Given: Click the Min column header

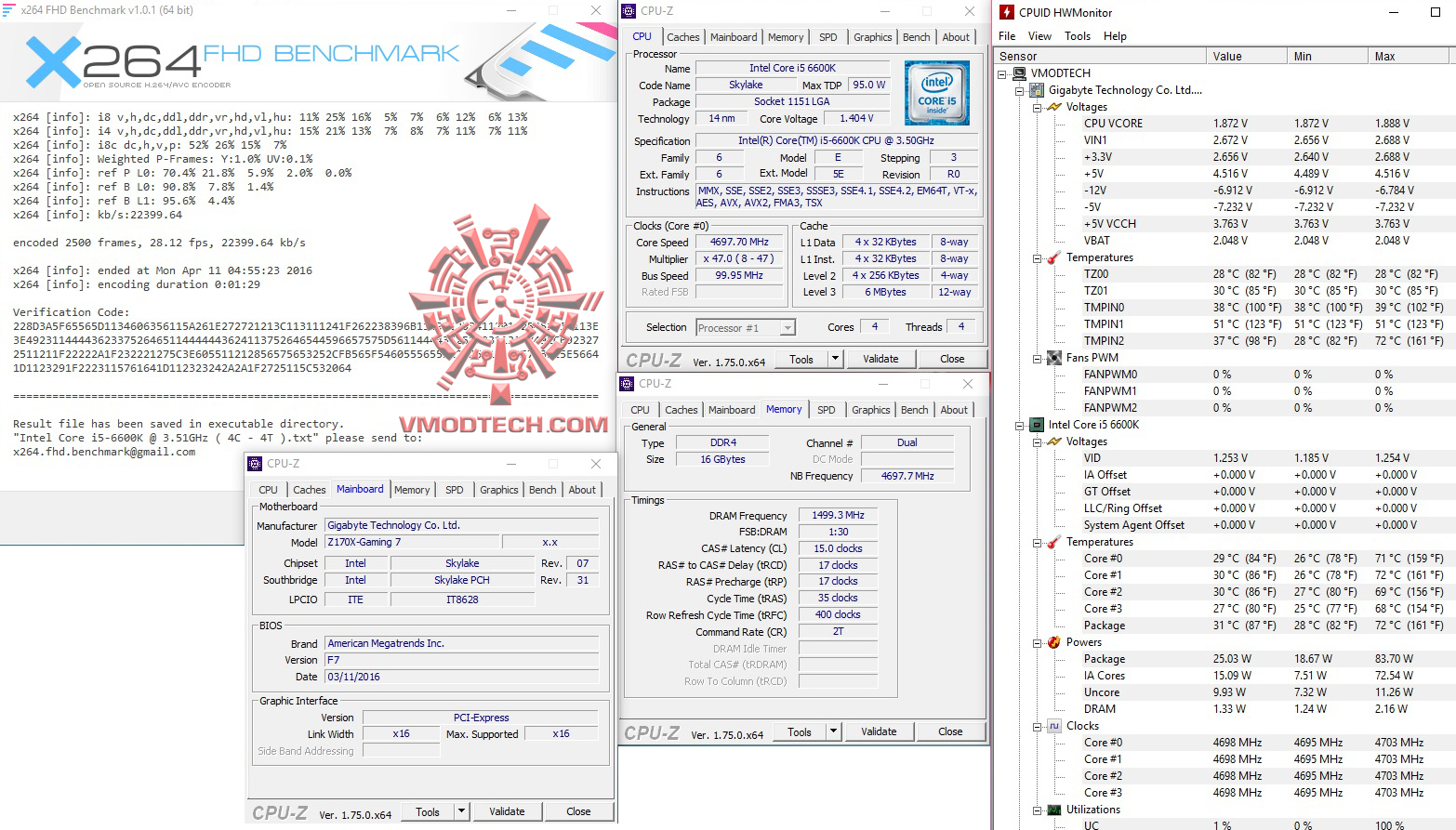Looking at the screenshot, I should (x=1328, y=57).
